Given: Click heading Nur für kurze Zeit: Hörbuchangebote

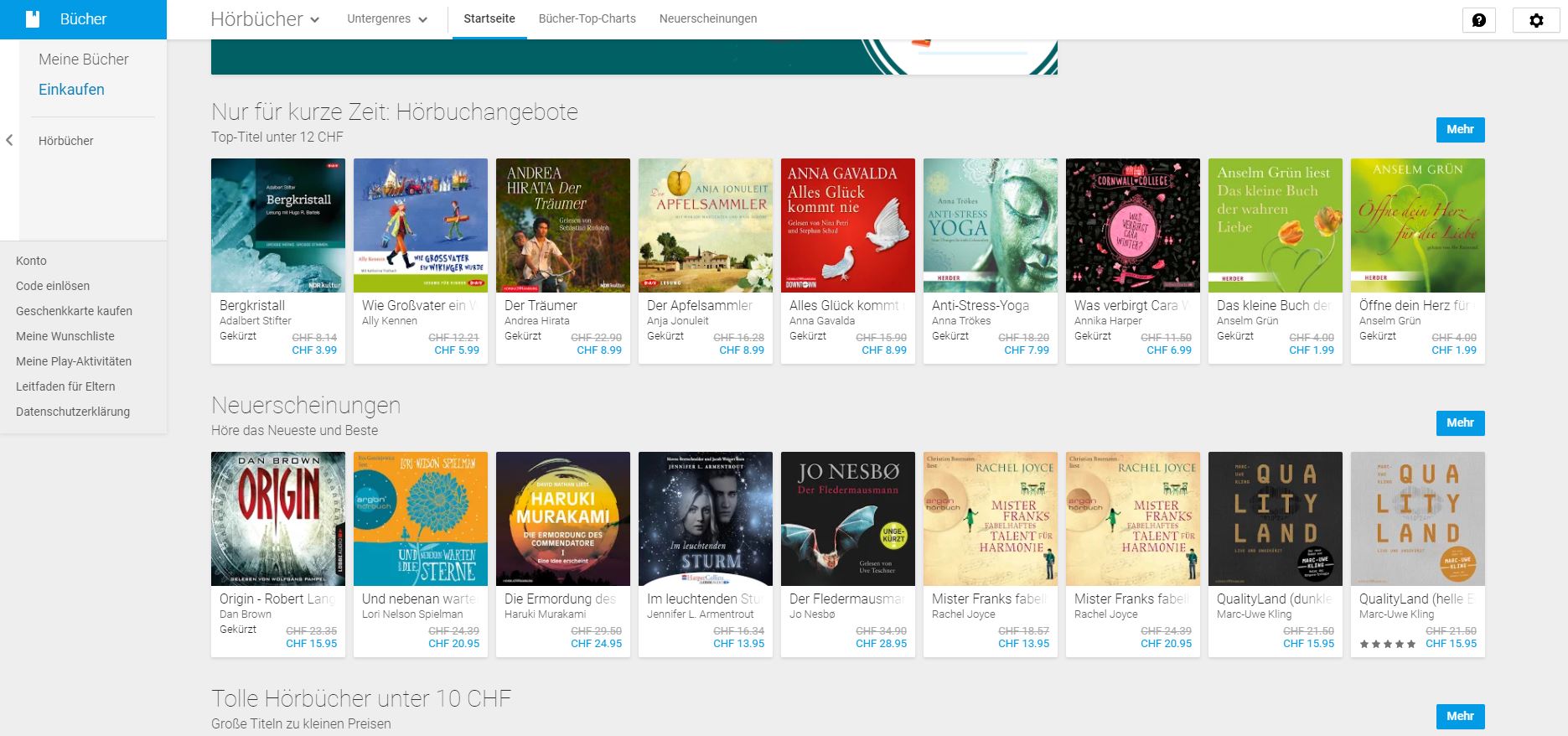Looking at the screenshot, I should pyautogui.click(x=395, y=112).
